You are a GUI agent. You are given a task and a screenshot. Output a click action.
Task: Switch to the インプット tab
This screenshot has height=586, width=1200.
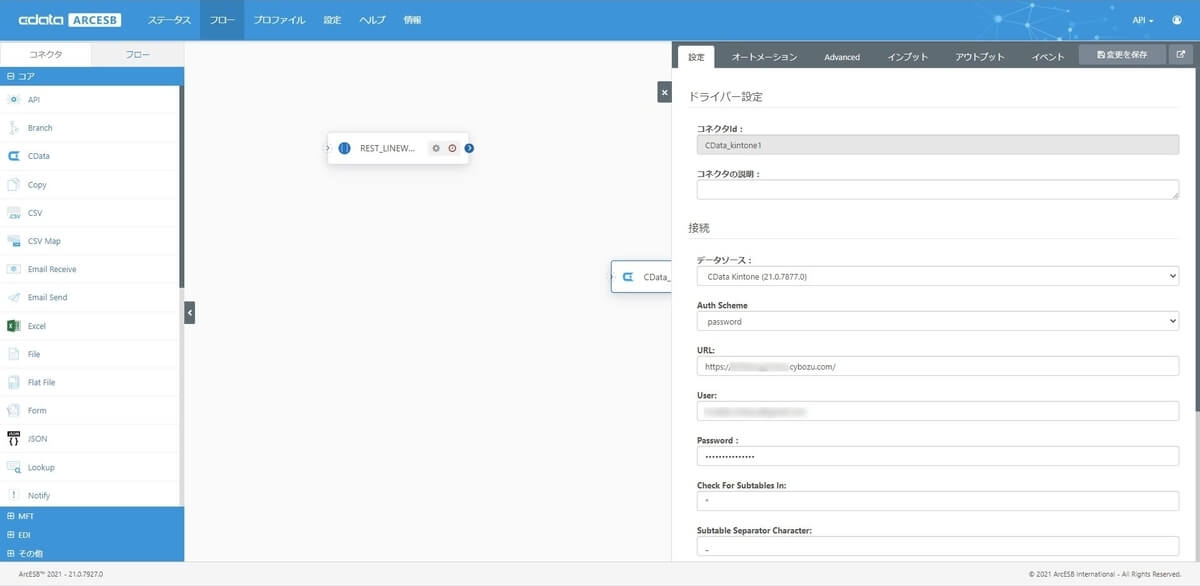pos(908,57)
